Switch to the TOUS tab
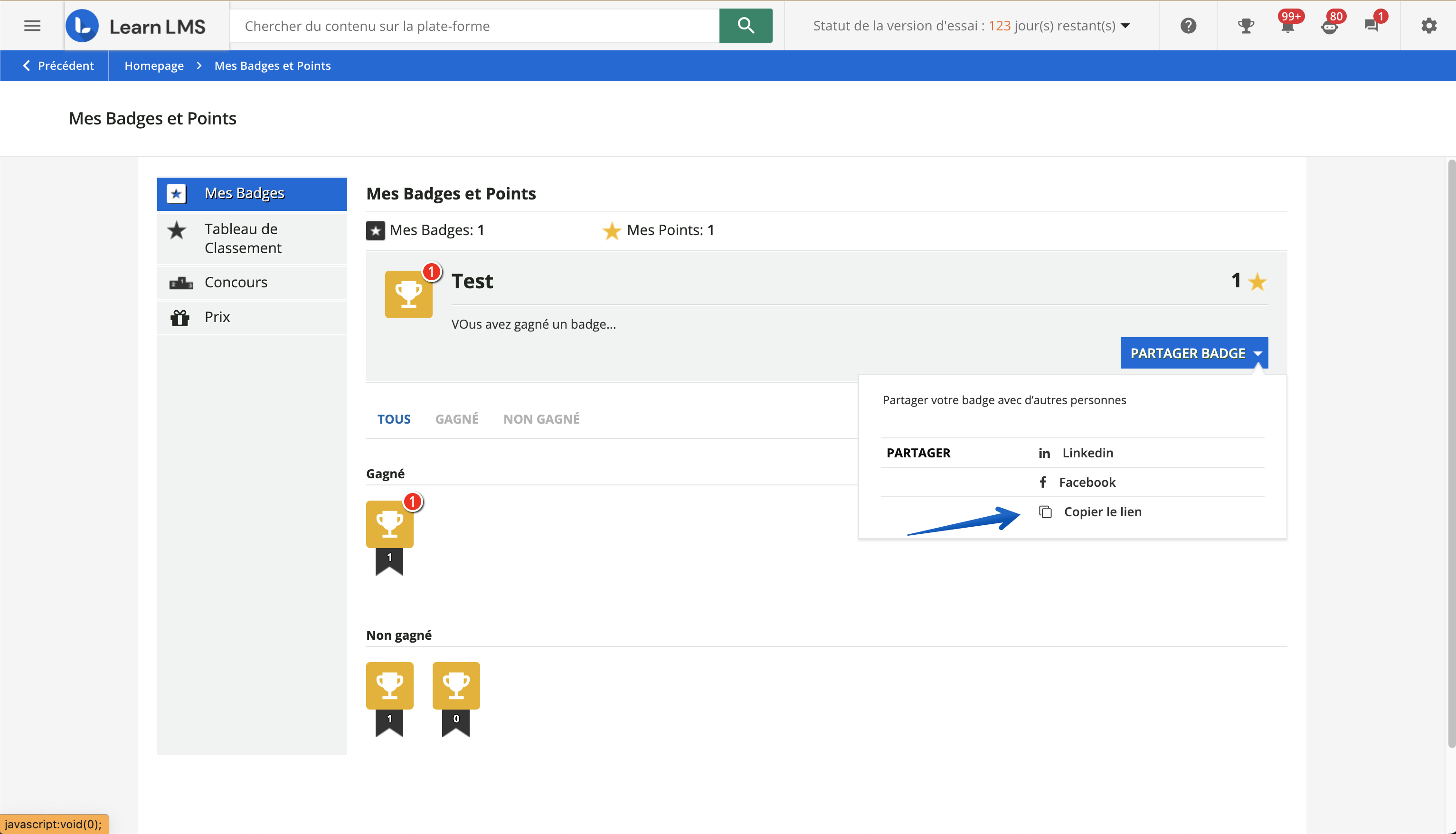 point(394,419)
